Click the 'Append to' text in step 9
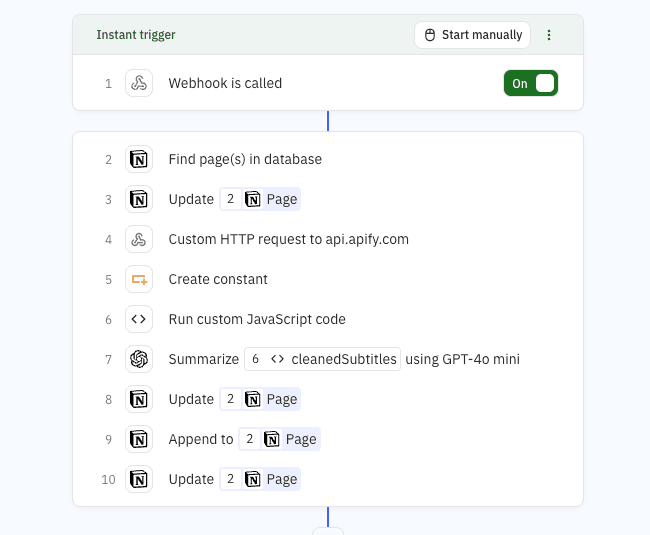The width and height of the screenshot is (650, 535). pos(201,439)
